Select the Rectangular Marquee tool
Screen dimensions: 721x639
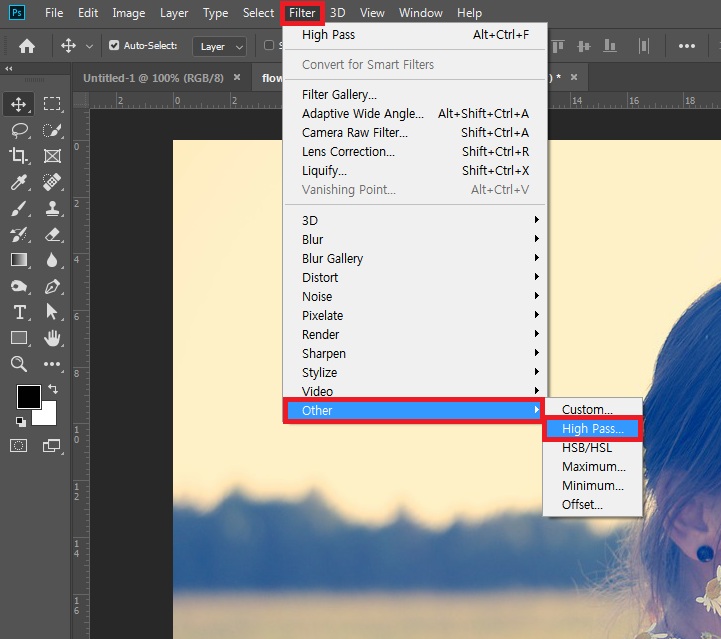point(52,104)
